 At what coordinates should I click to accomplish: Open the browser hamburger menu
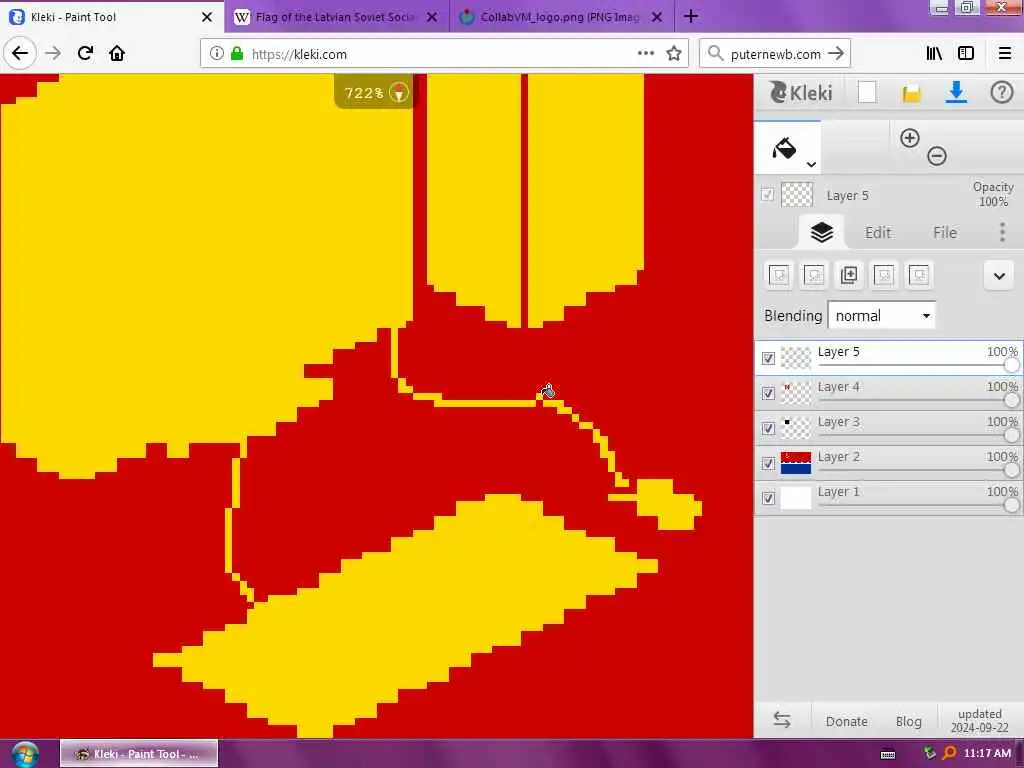(1004, 54)
